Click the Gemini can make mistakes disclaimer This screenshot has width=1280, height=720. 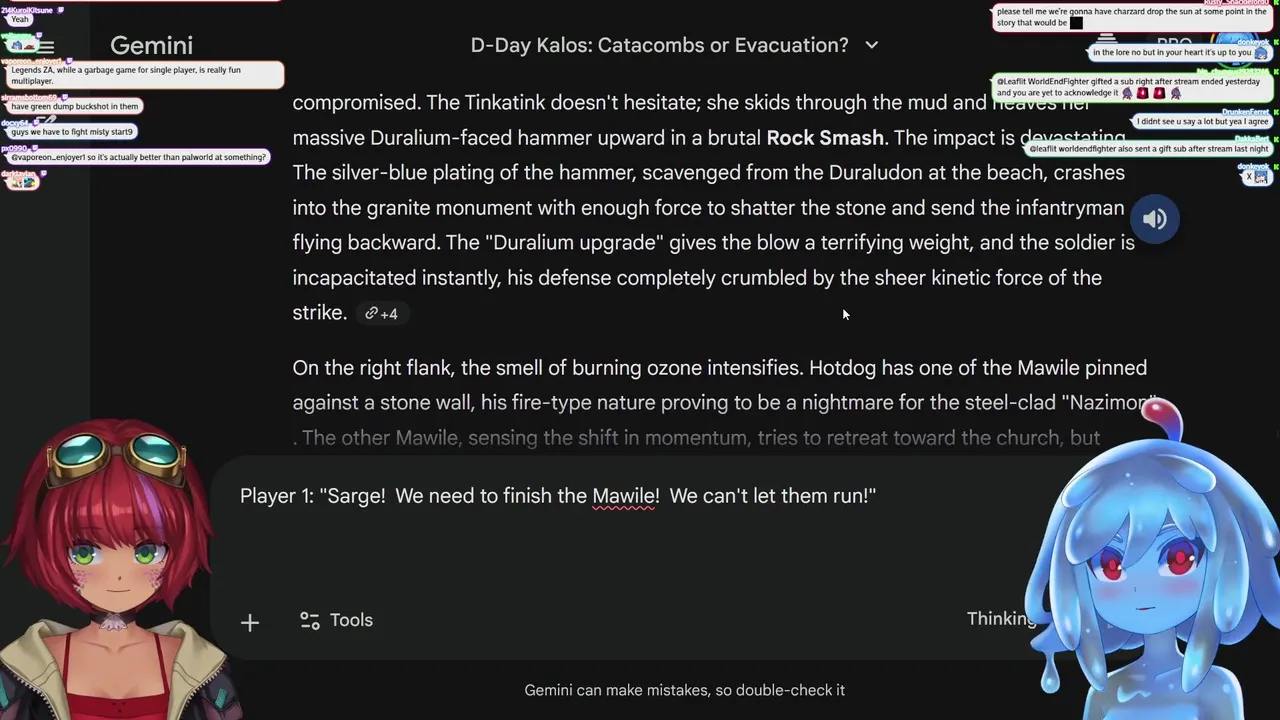(x=684, y=690)
